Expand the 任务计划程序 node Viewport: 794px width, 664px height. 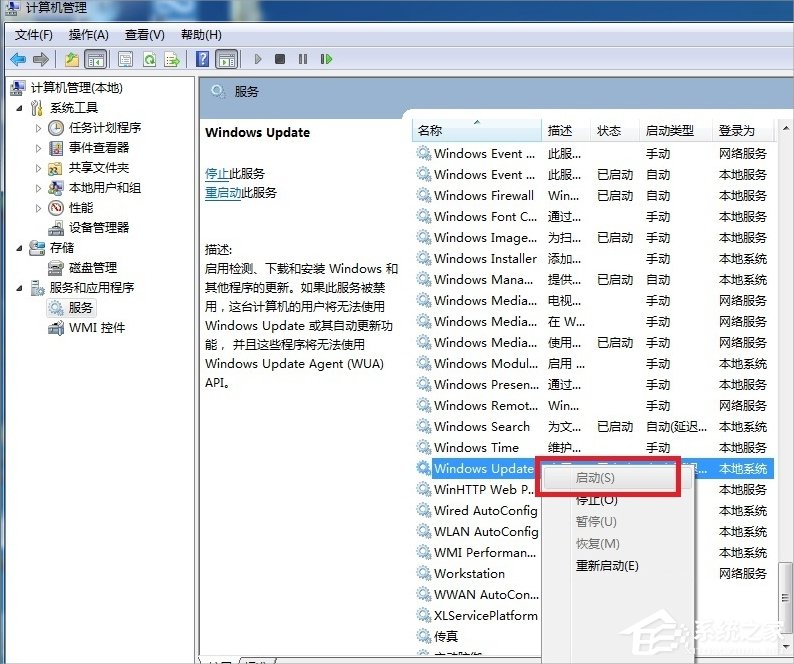pyautogui.click(x=38, y=128)
